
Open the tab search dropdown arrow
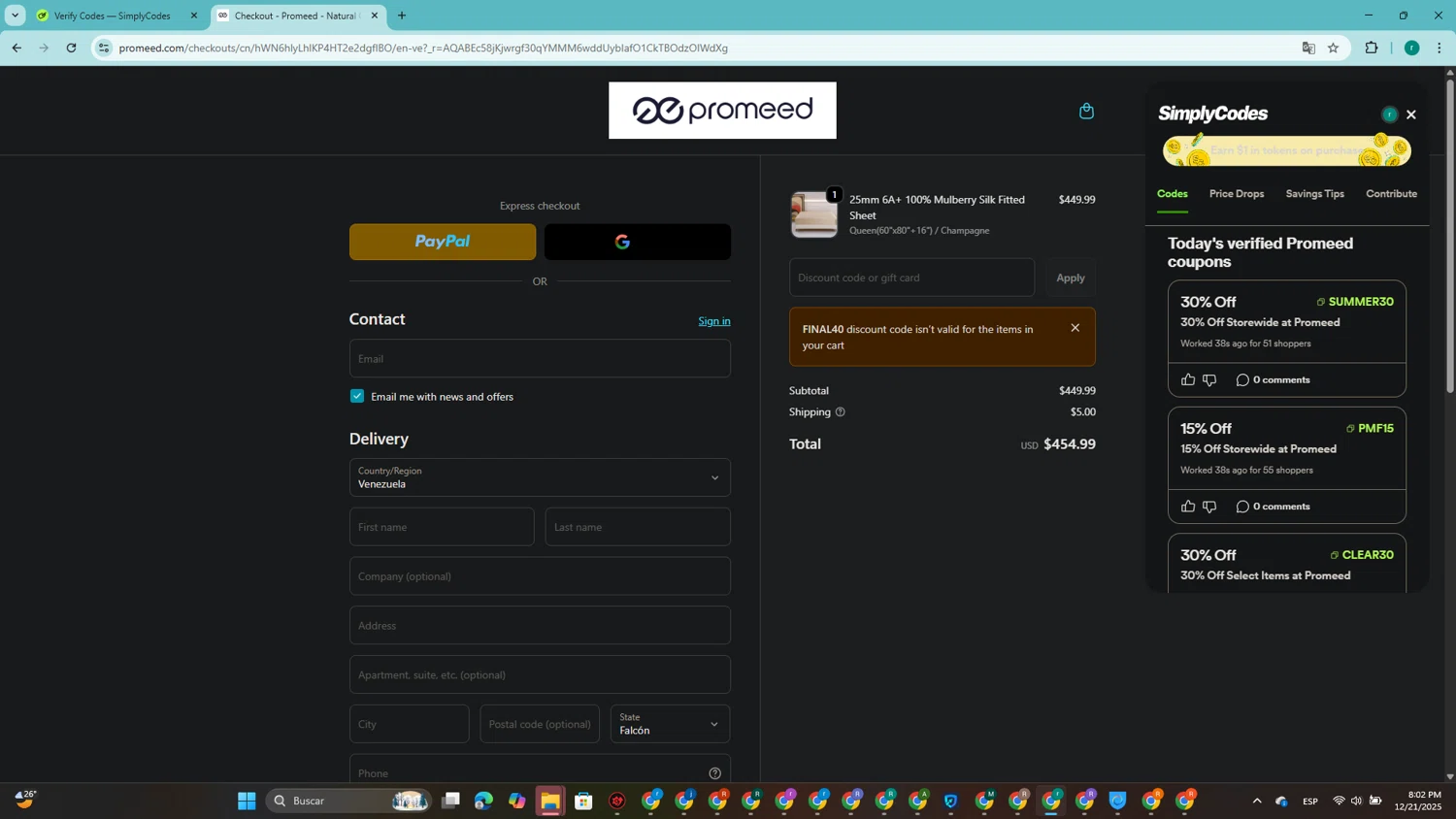(15, 16)
